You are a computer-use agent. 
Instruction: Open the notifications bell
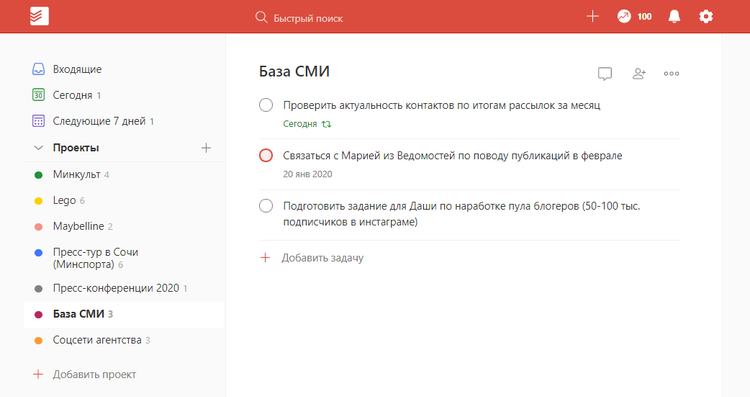pyautogui.click(x=674, y=17)
